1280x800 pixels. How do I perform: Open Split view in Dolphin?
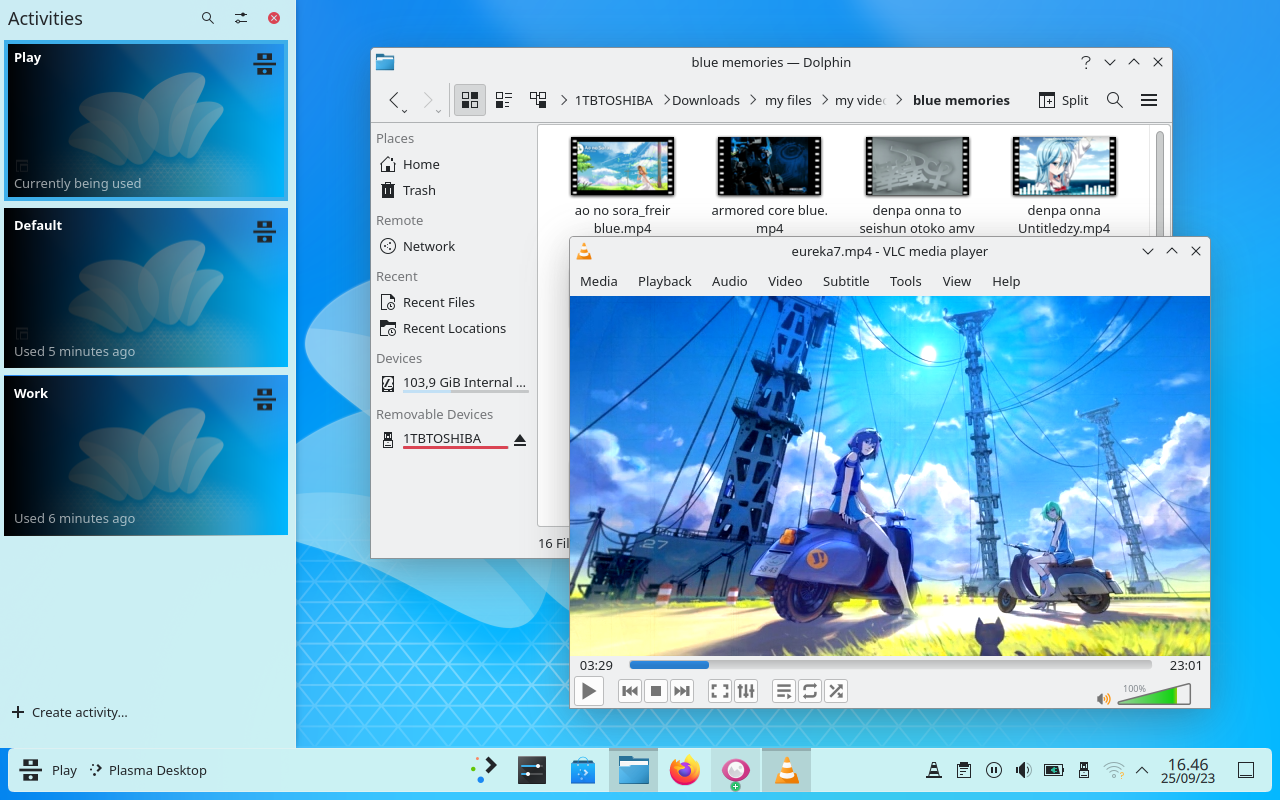[x=1063, y=100]
